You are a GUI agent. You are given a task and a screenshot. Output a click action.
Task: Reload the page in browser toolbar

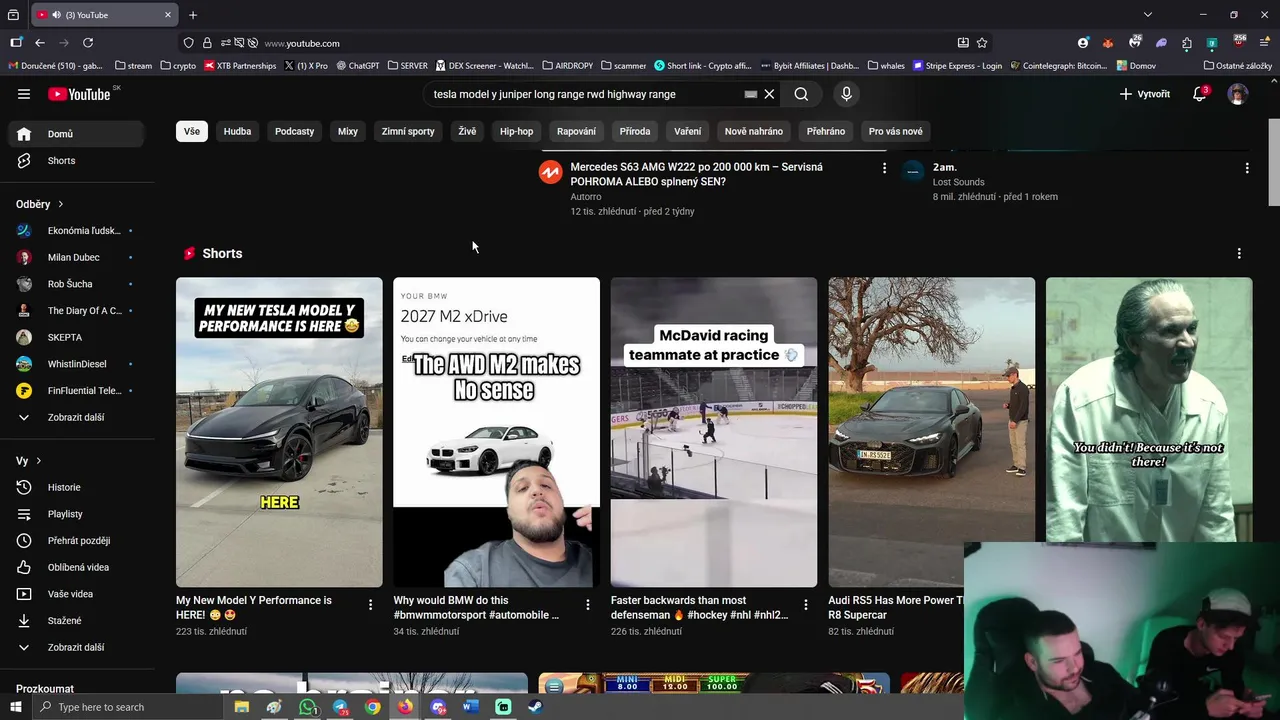pos(88,43)
